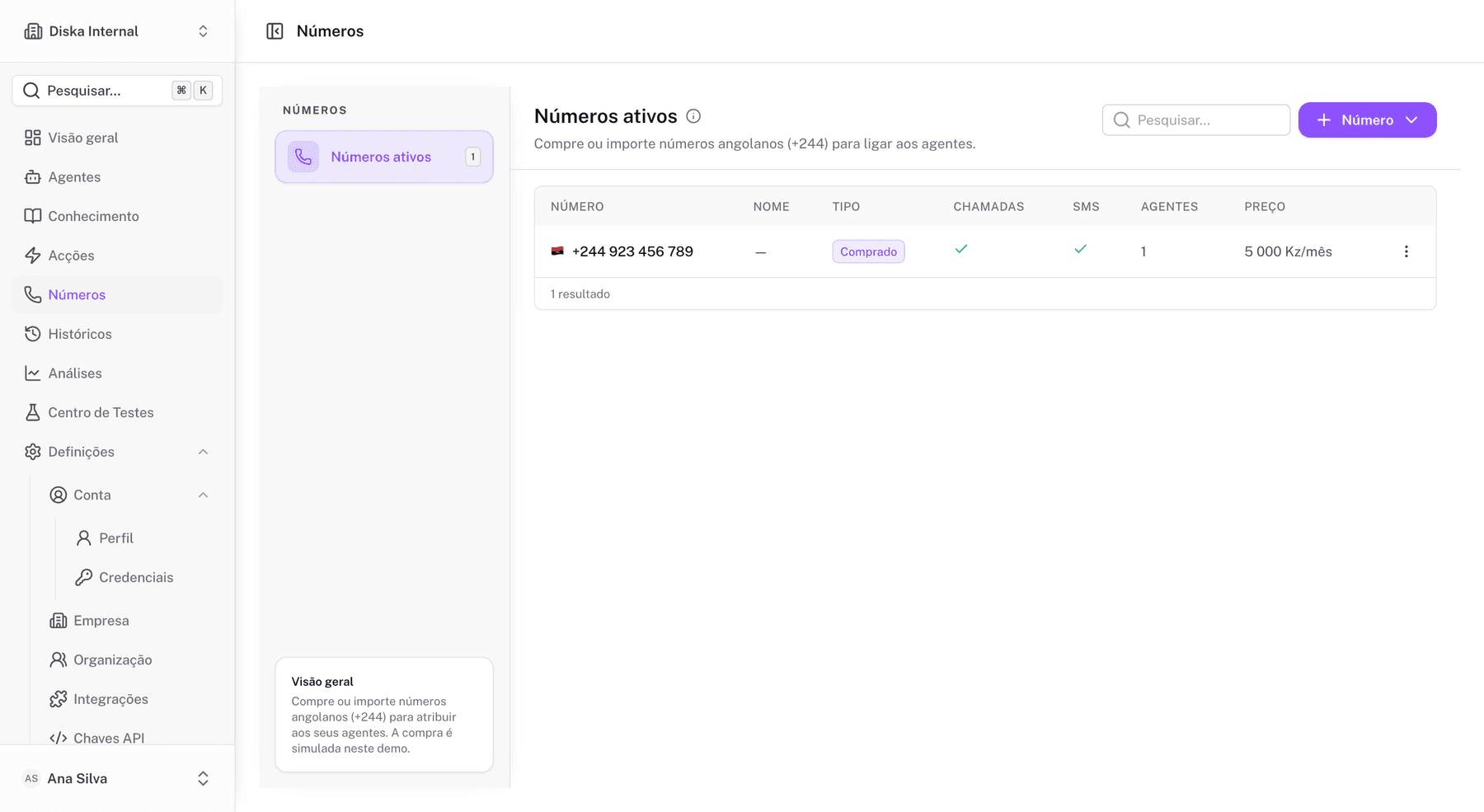Click the 1 resultado footer text
The image size is (1484, 812).
click(x=580, y=294)
